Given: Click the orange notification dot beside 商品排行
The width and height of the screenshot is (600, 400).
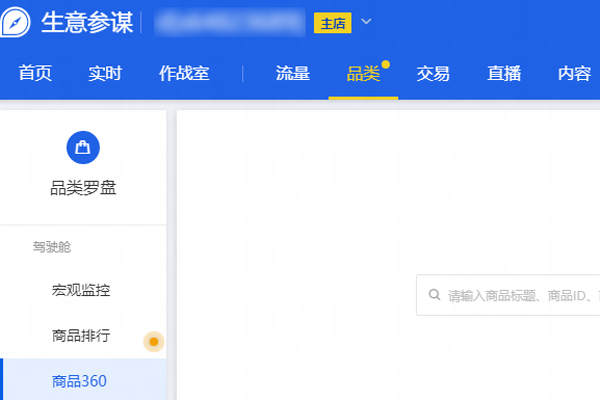Looking at the screenshot, I should (153, 342).
